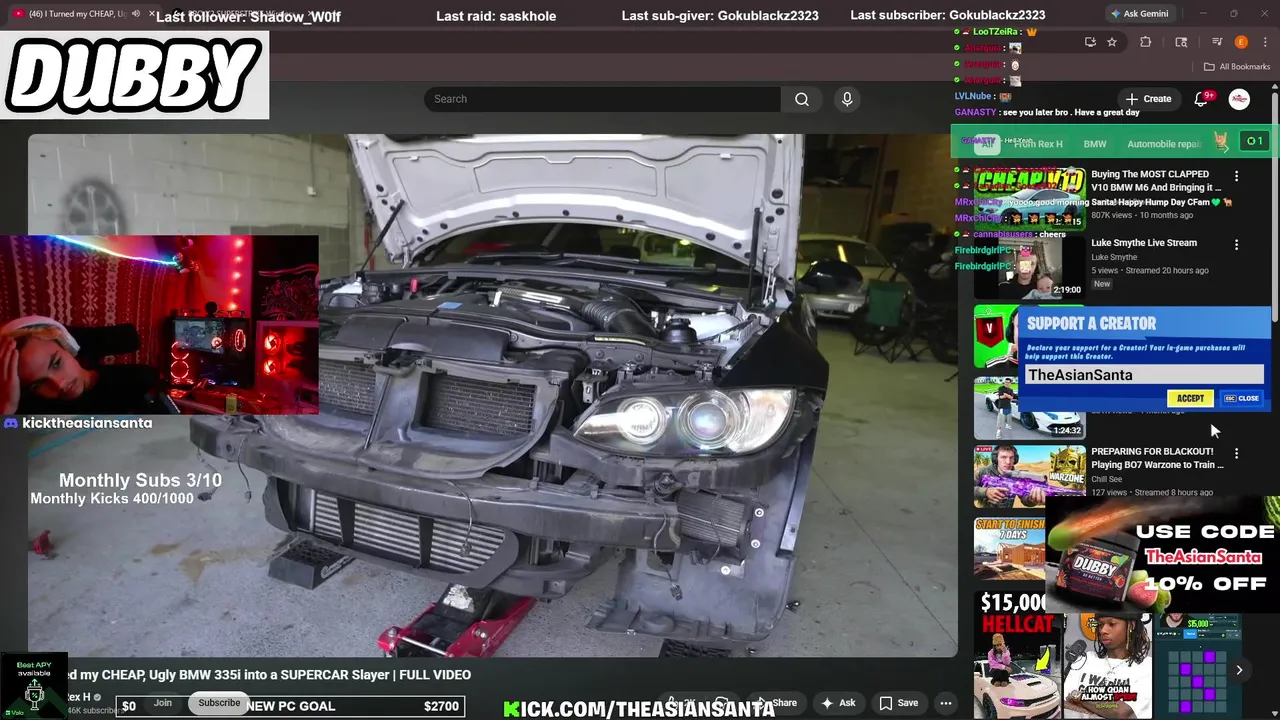Open the PREPARING FOR BLACKOUT video title
1280x720 pixels.
click(1157, 458)
